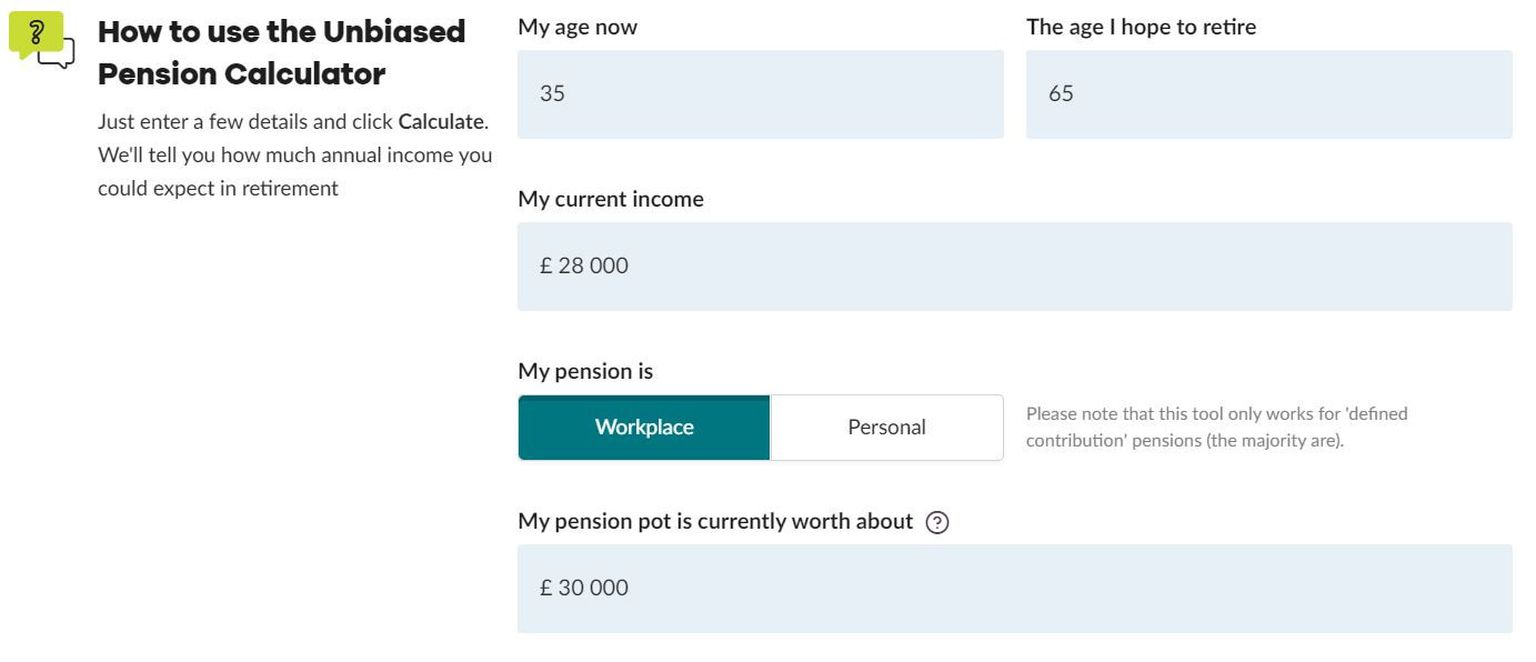
Task: Toggle pension from Workplace to Personal
Action: (886, 427)
